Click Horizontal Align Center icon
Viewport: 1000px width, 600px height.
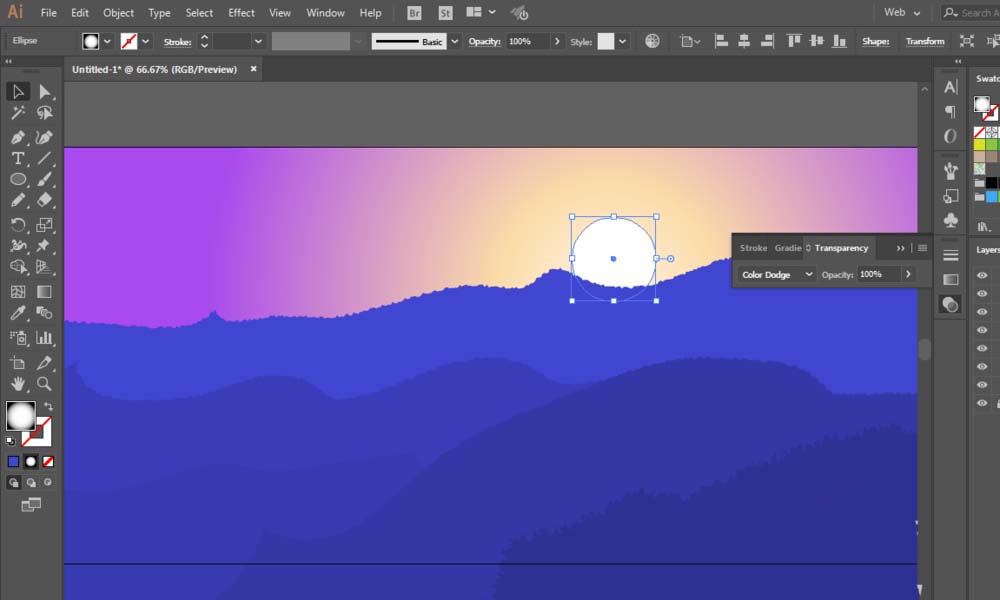(744, 41)
